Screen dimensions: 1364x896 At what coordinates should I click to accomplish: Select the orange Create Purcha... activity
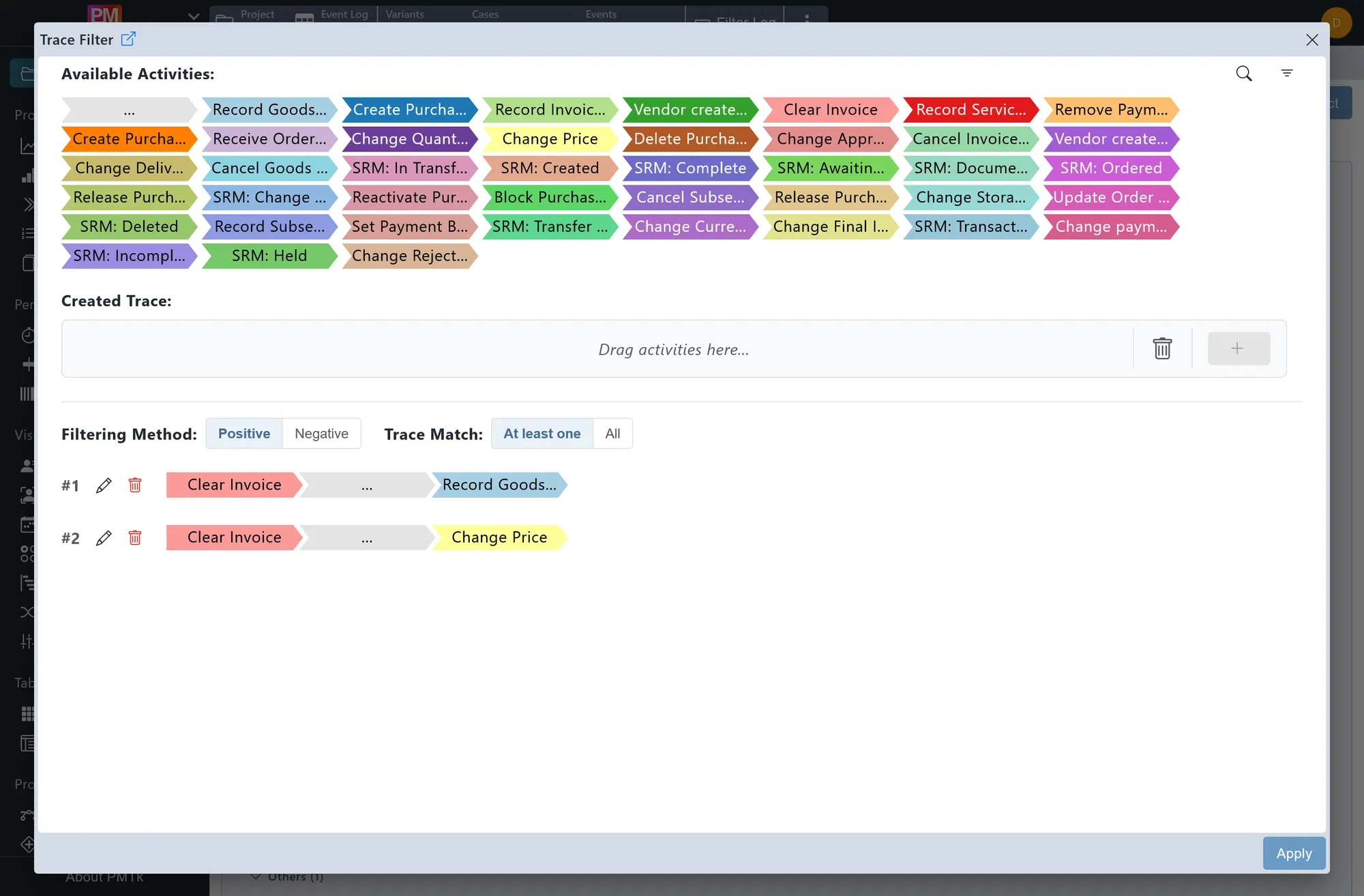coord(130,139)
